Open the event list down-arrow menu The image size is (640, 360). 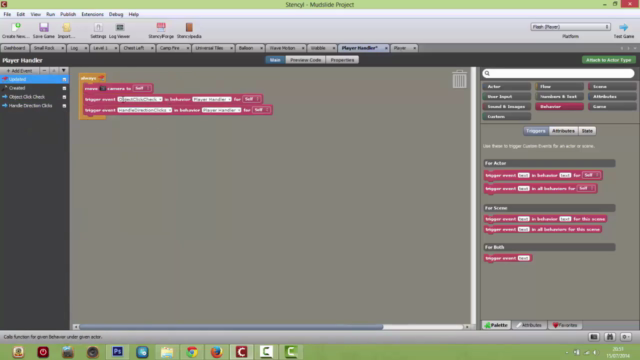coord(63,71)
